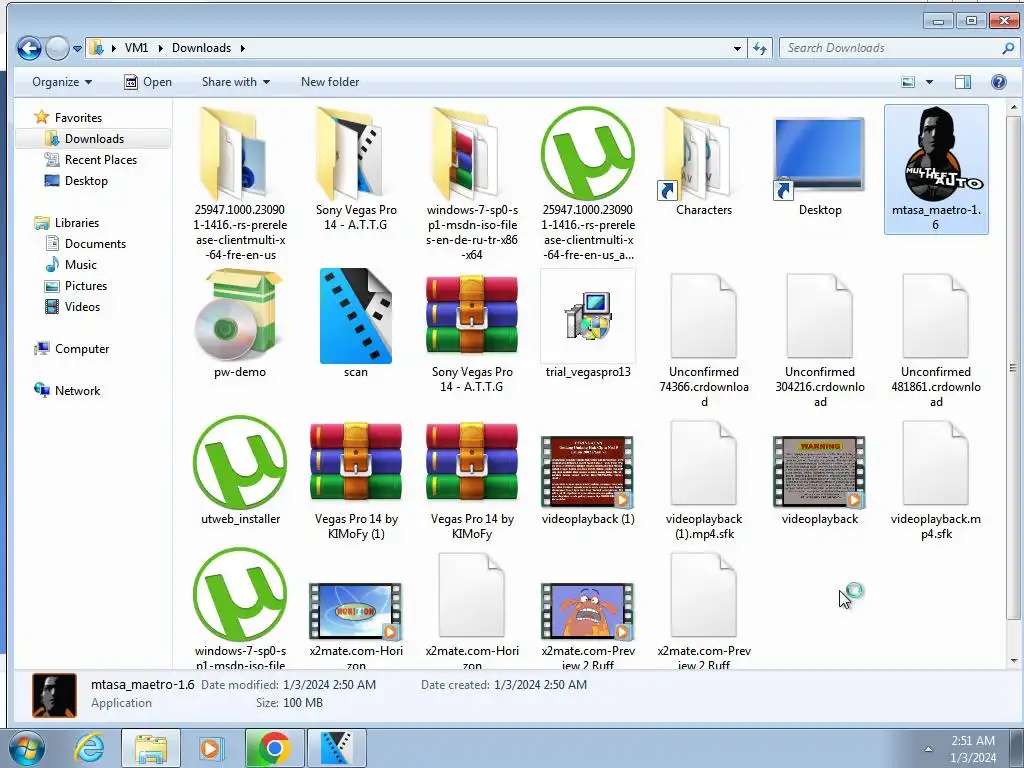Change view using the view icon
The width and height of the screenshot is (1024, 768).
click(x=908, y=82)
